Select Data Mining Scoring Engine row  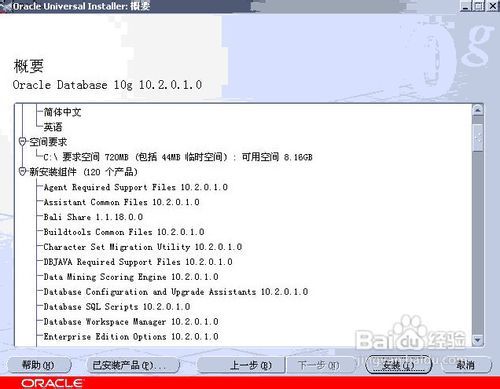[131, 277]
